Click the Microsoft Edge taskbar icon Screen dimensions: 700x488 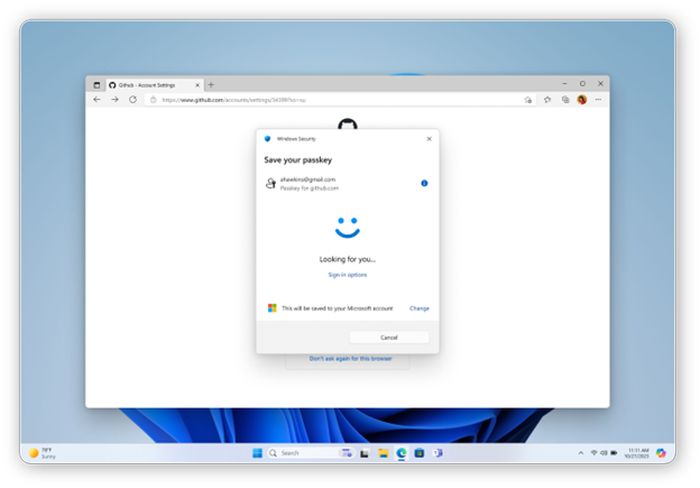tap(401, 453)
